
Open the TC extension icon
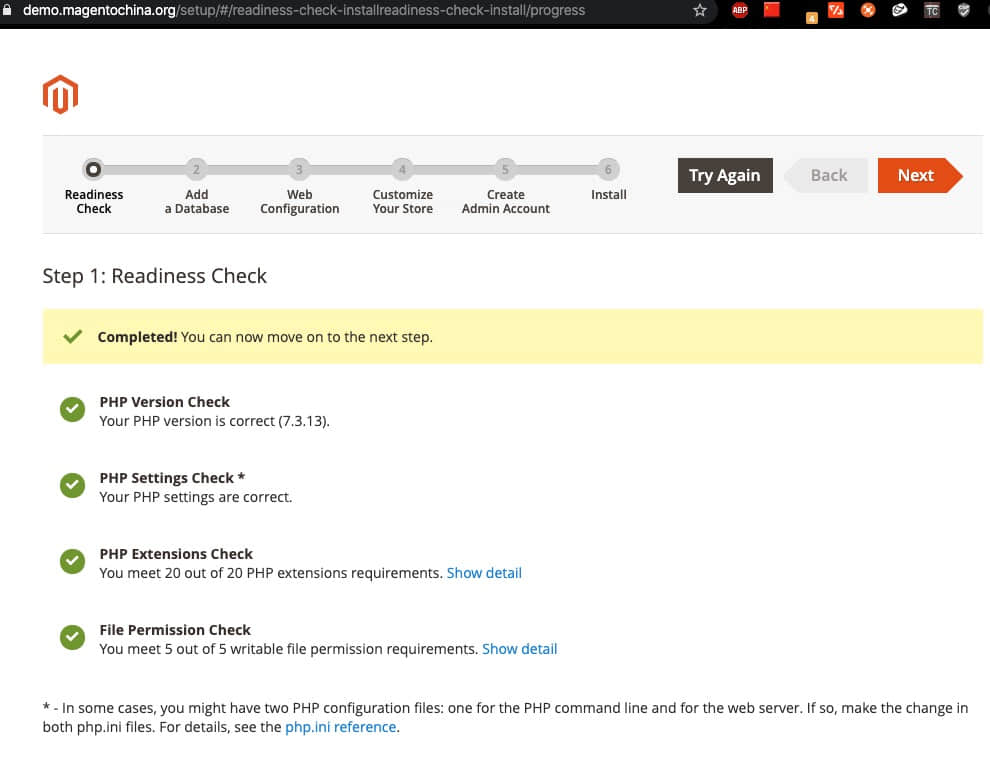(932, 10)
